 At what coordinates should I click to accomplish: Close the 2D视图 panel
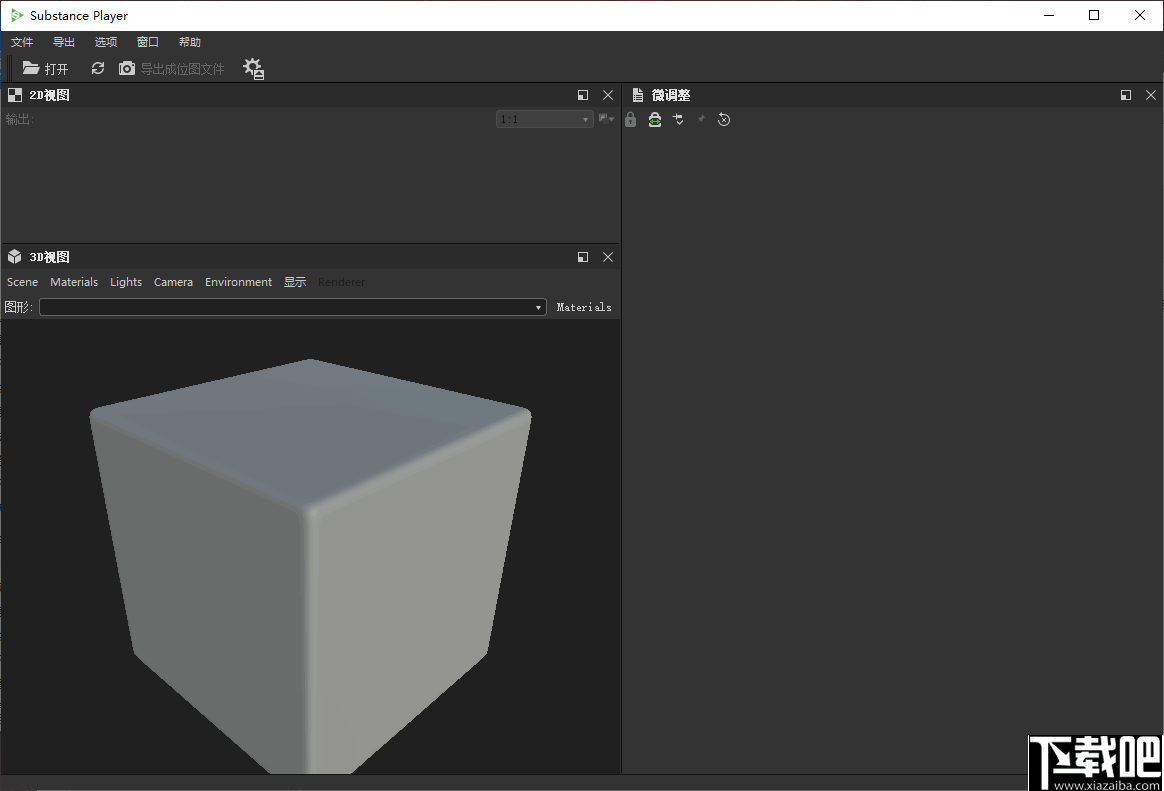pos(608,94)
